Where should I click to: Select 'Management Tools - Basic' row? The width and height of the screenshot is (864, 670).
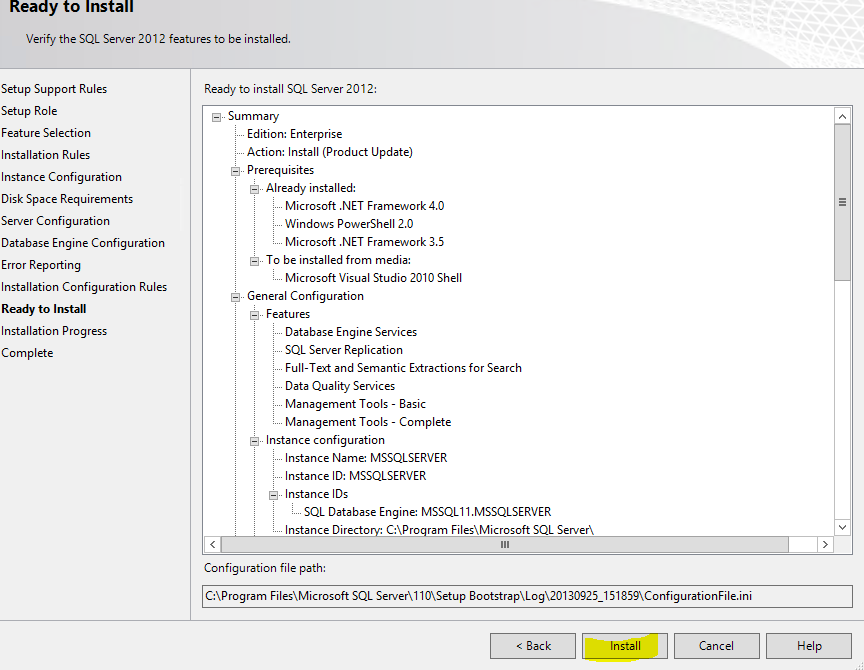pyautogui.click(x=355, y=404)
